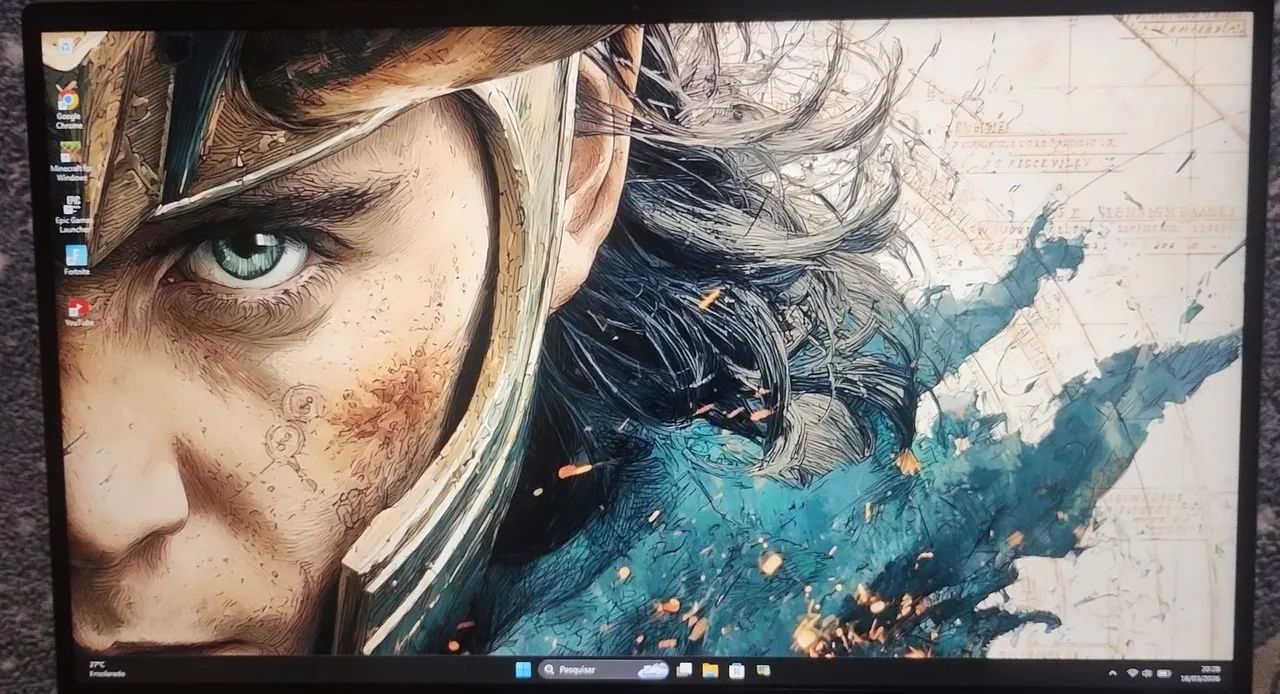Open the volume speaker tray icon
Viewport: 1280px width, 694px height.
(x=1147, y=672)
